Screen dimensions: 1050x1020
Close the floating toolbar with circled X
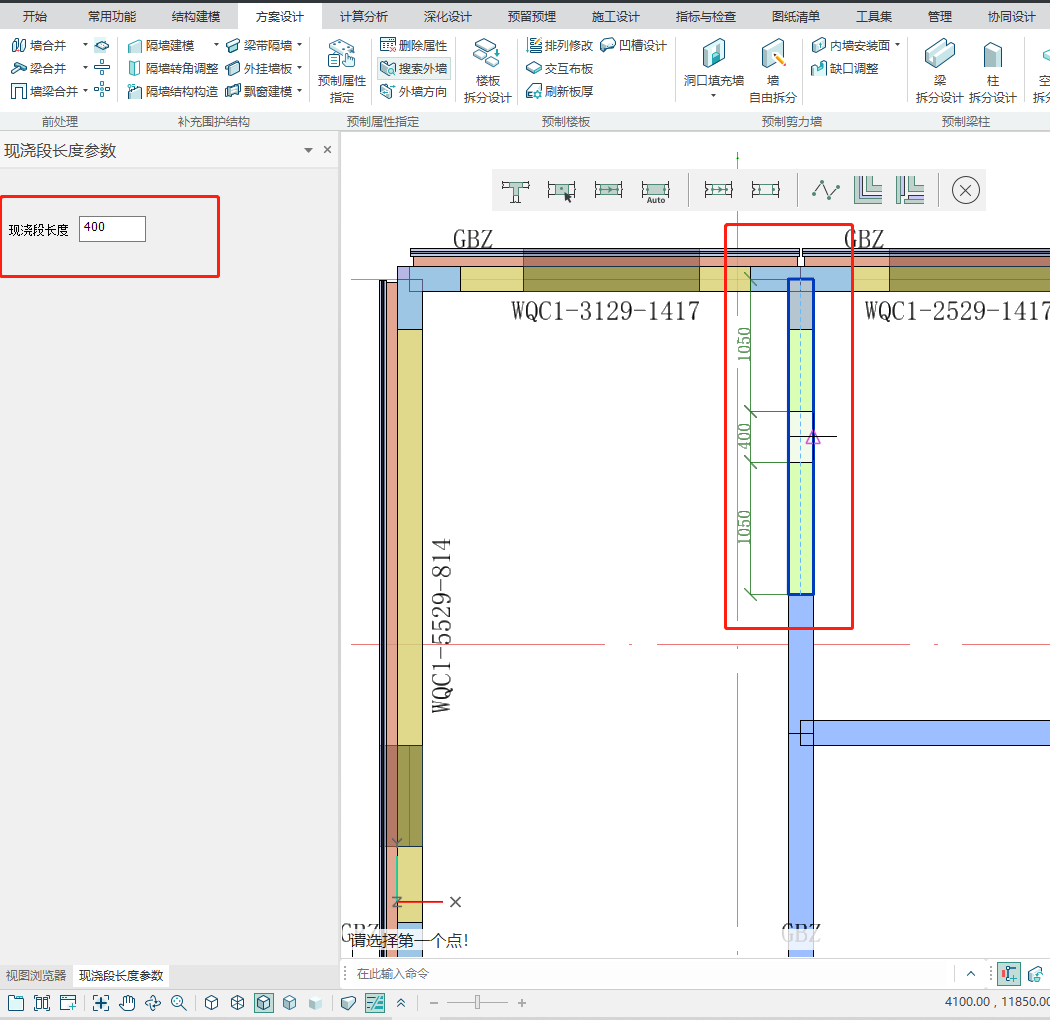click(965, 190)
